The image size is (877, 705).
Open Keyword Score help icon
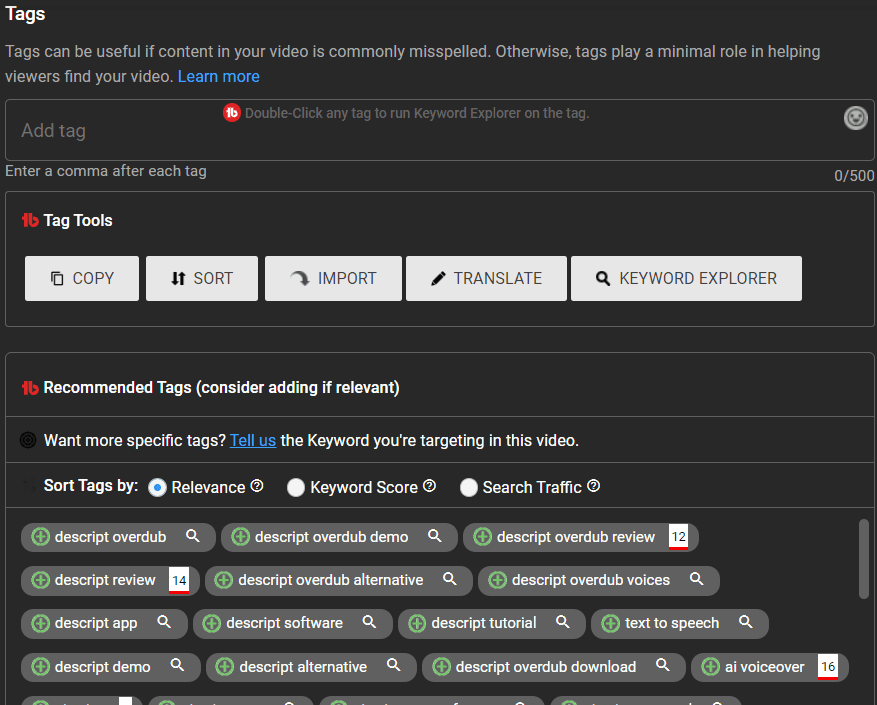click(x=430, y=486)
